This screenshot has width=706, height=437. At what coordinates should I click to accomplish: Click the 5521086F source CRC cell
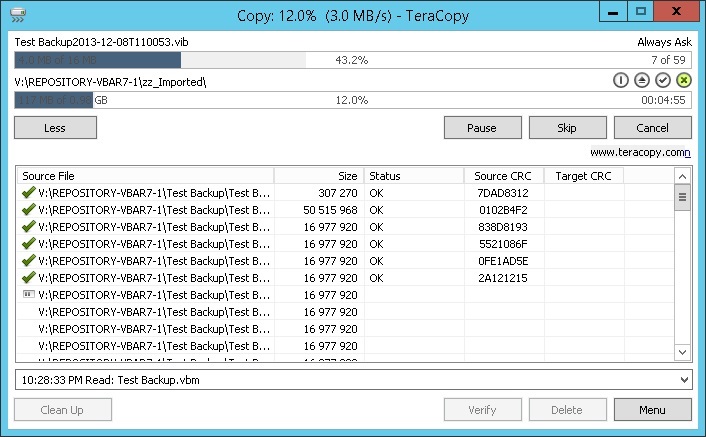click(x=503, y=244)
